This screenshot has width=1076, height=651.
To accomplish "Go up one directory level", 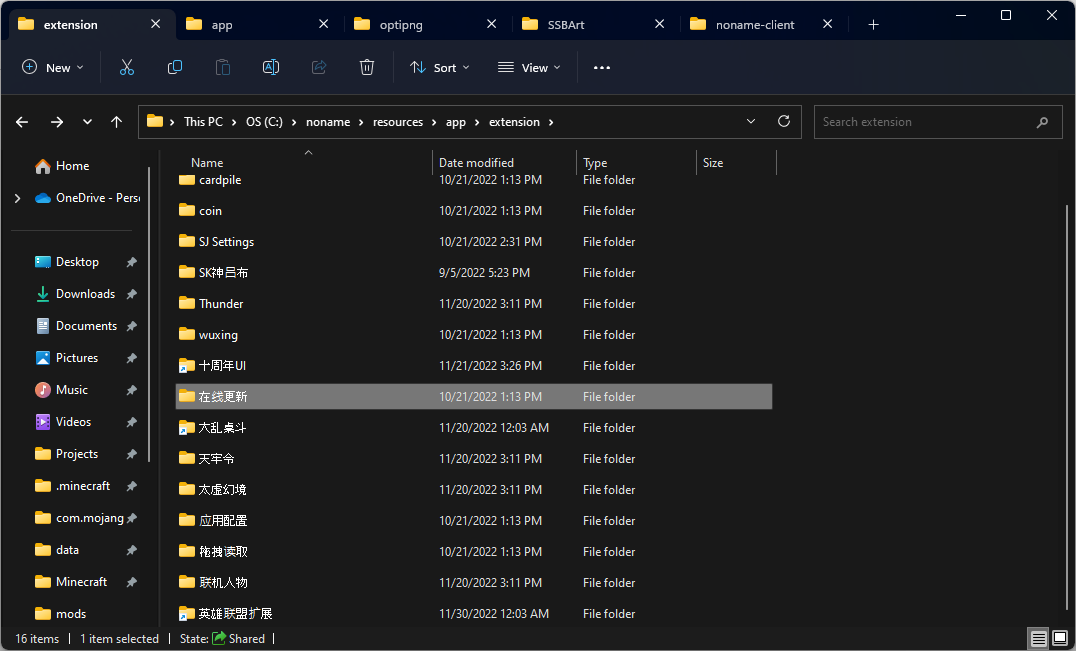I will [x=117, y=122].
